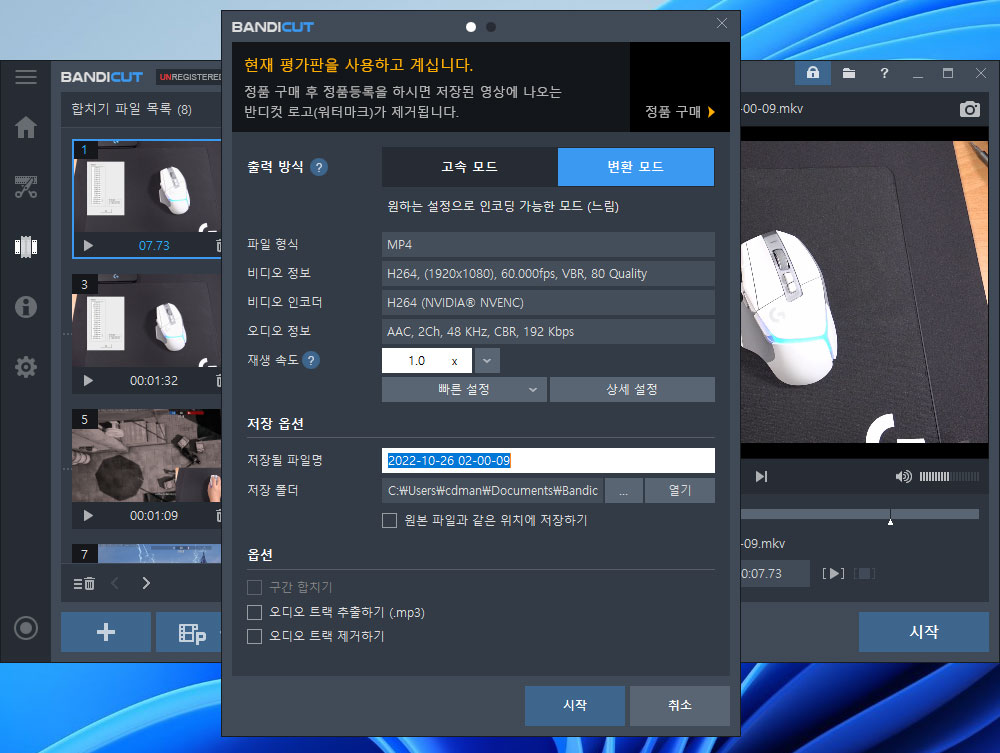1000x753 pixels.
Task: Mute audio with the speaker icon
Action: [903, 476]
